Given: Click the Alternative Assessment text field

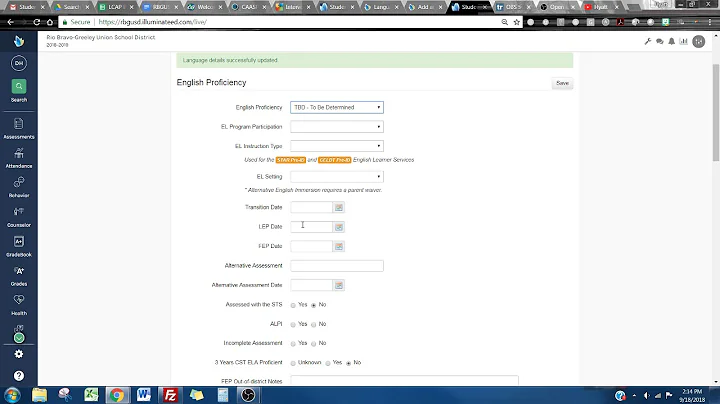Looking at the screenshot, I should tap(337, 266).
